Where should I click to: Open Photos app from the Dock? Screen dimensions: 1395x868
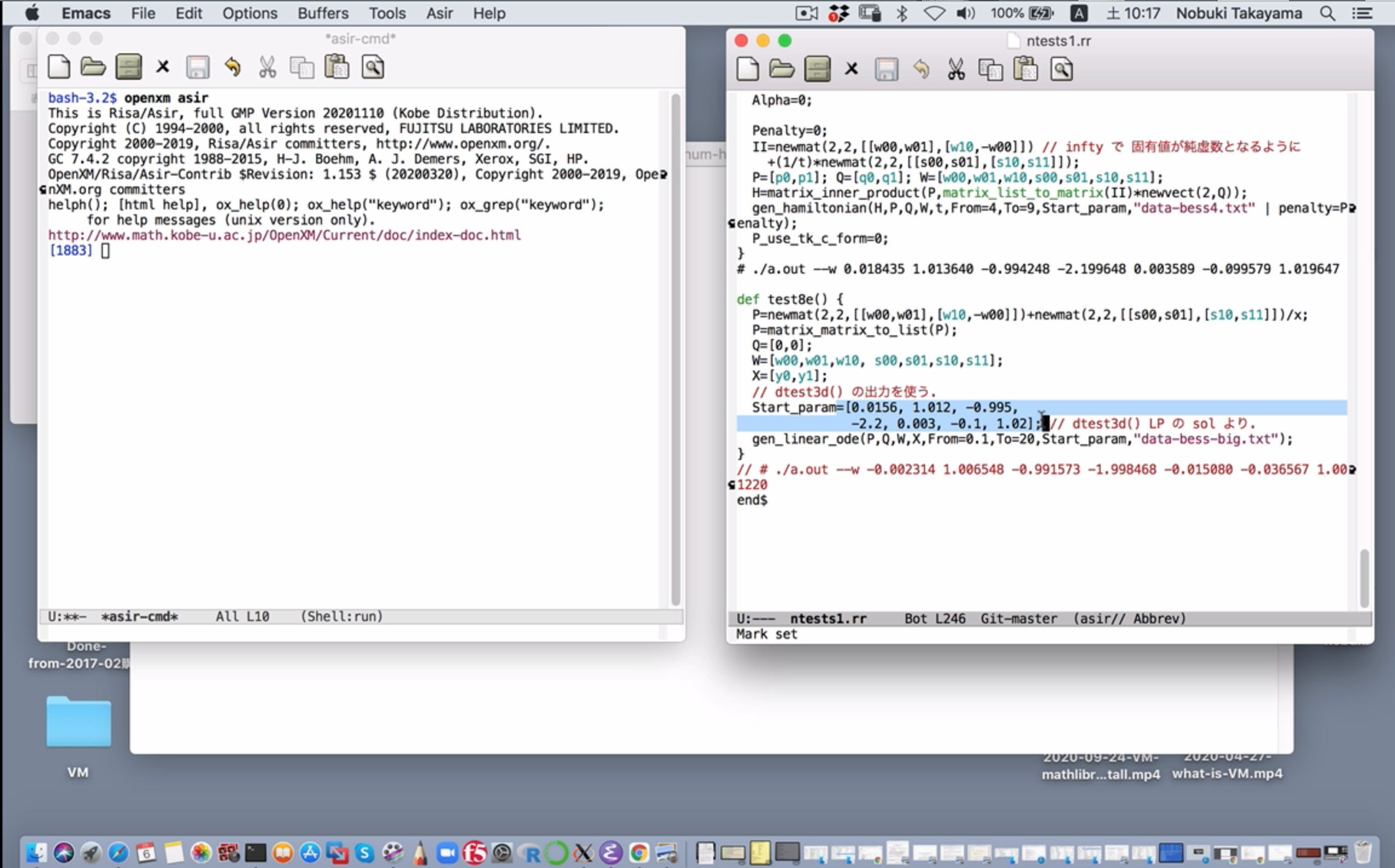click(200, 853)
